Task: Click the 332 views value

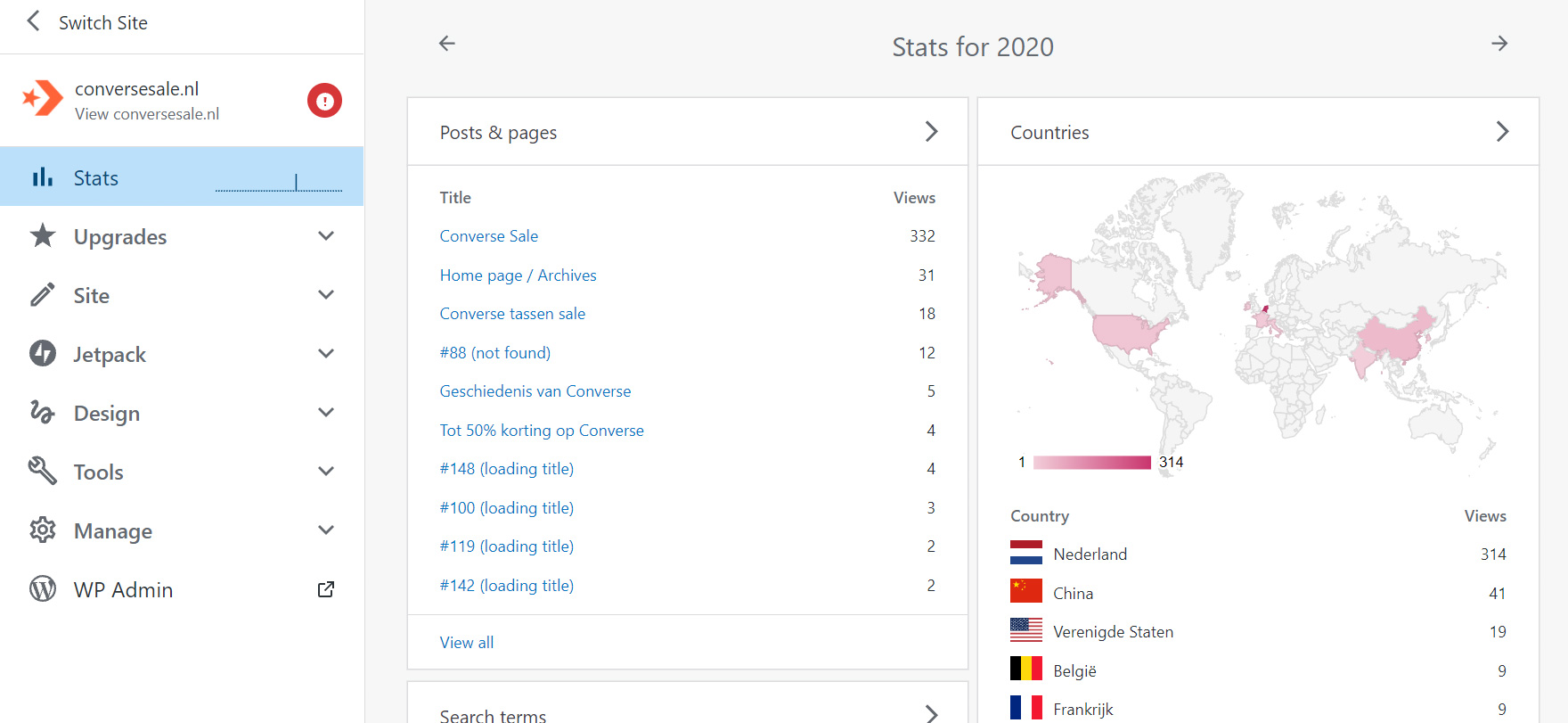Action: pyautogui.click(x=922, y=236)
